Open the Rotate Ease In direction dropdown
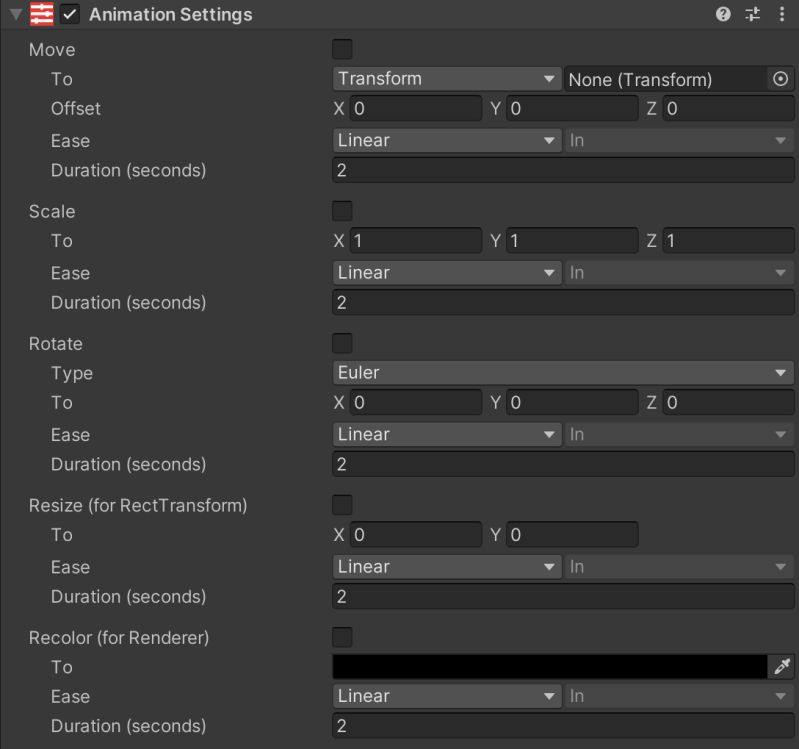799x749 pixels. 679,434
